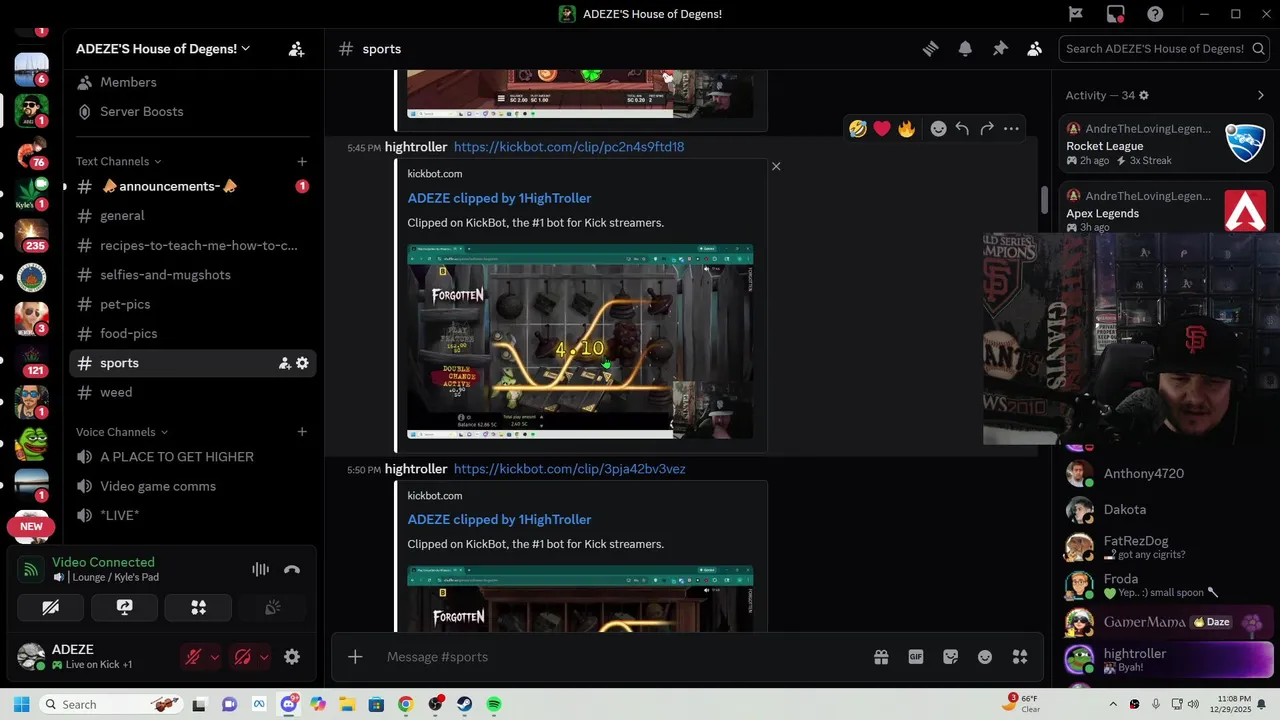Open the weed channel
The image size is (1280, 720).
click(193, 392)
